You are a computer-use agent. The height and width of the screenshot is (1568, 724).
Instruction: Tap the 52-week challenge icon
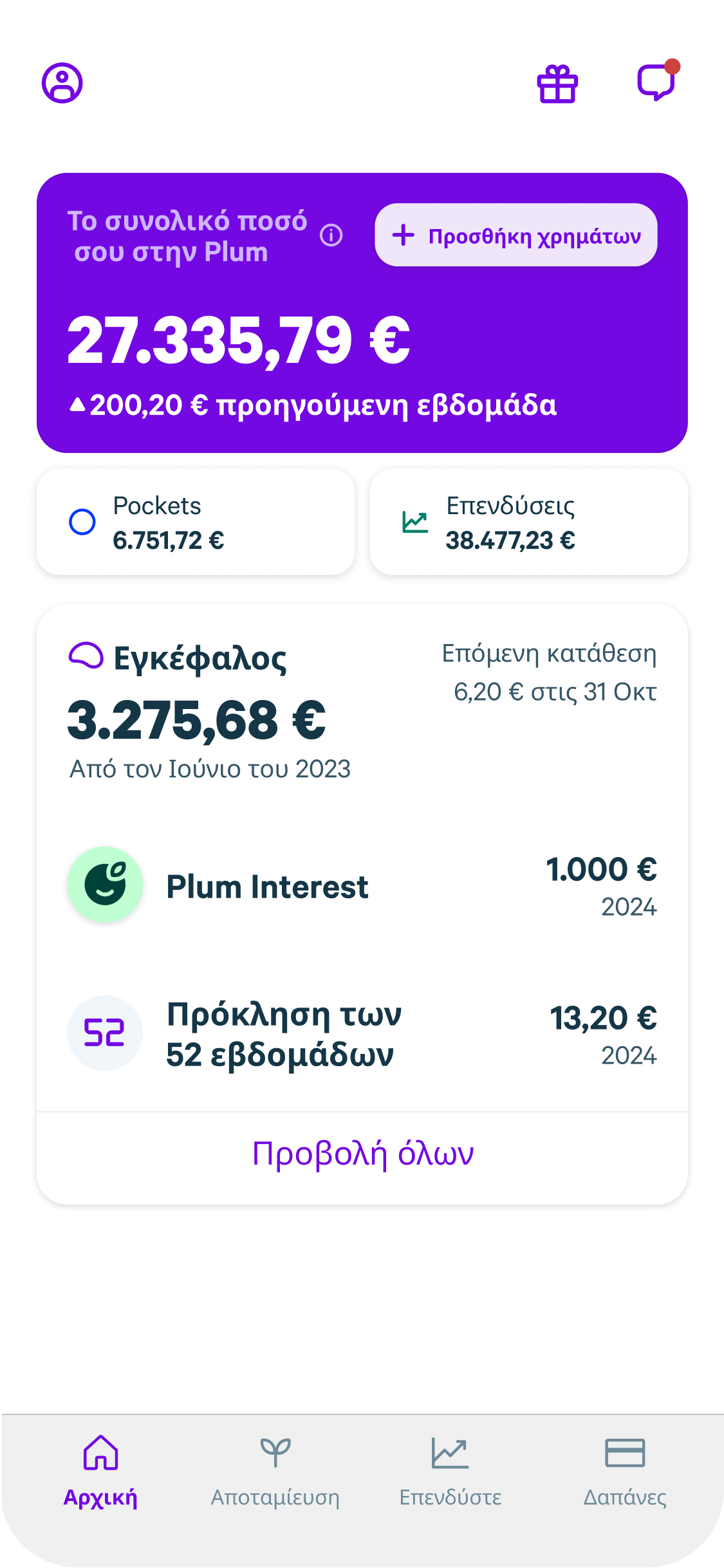coord(105,1033)
